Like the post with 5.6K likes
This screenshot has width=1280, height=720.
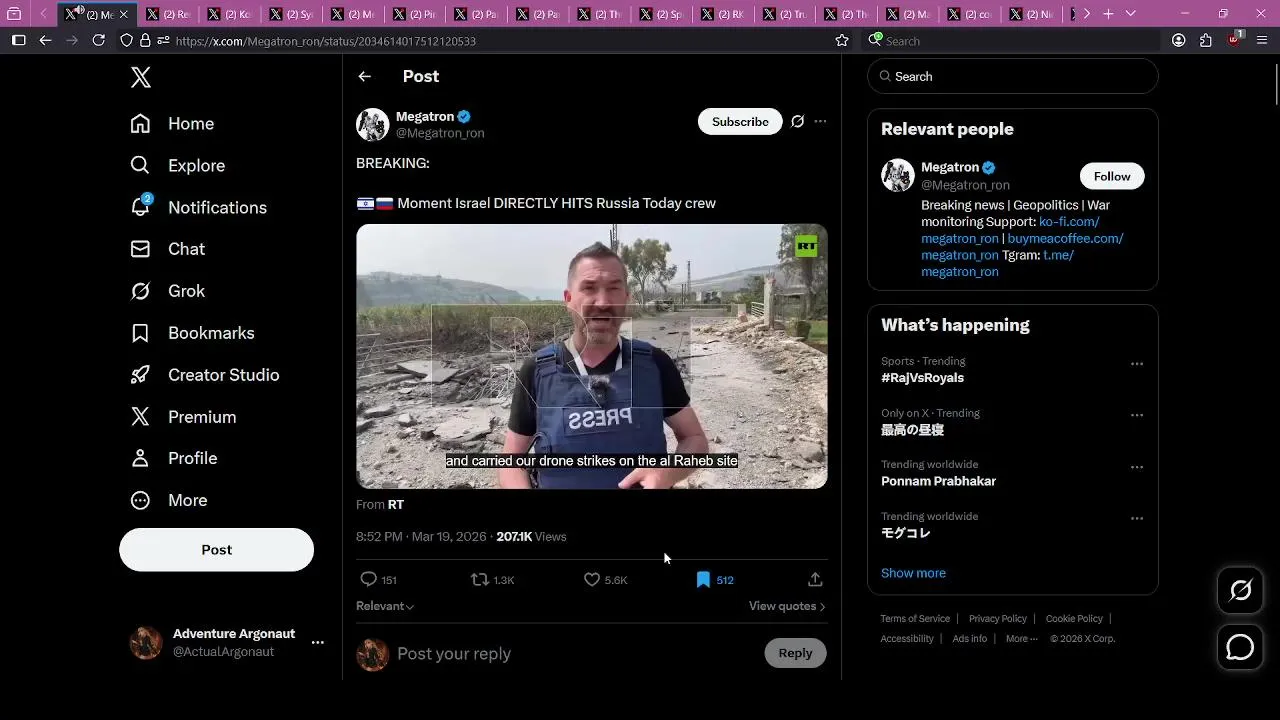pos(606,580)
